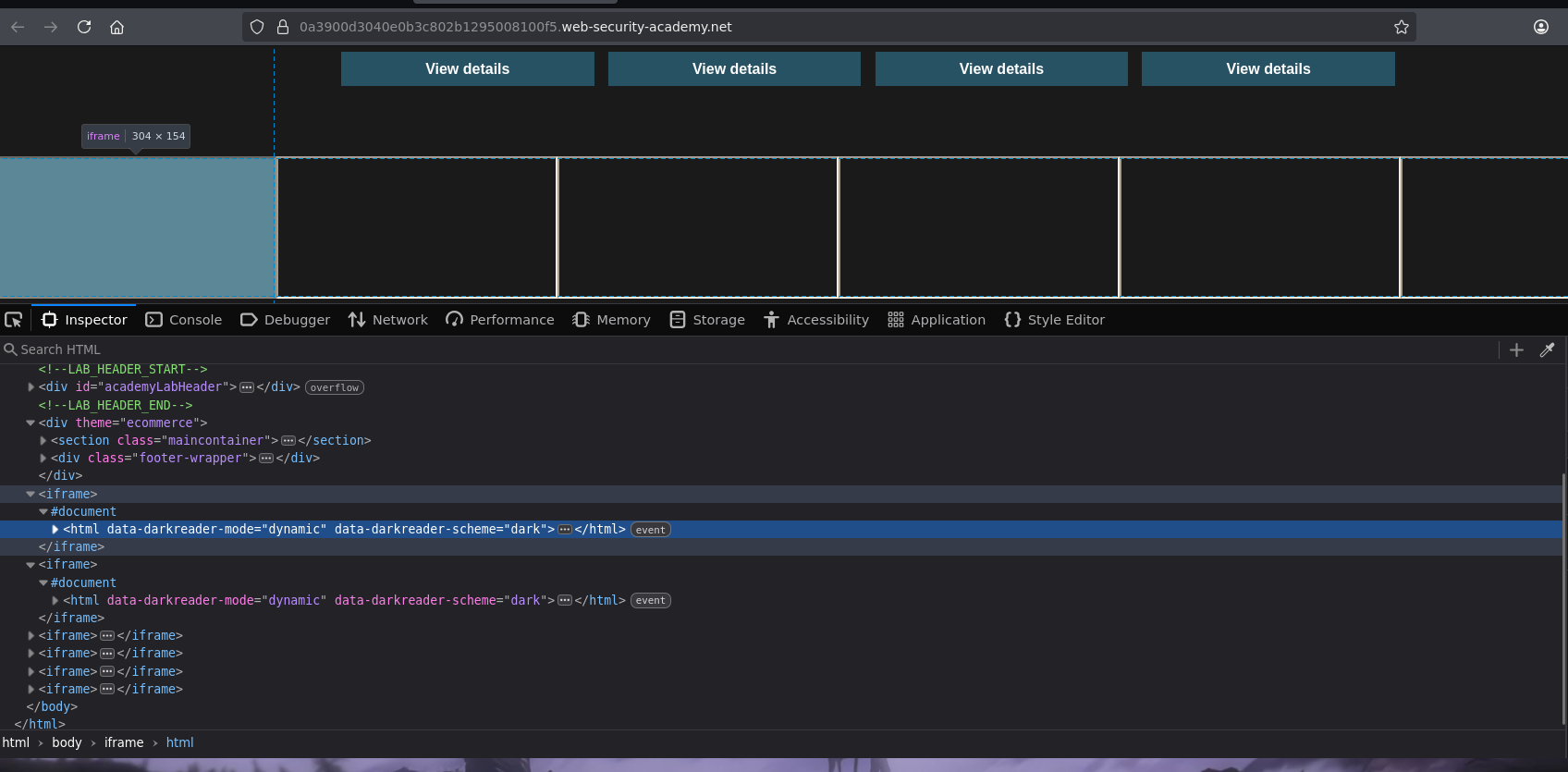Screen dimensions: 1568x772
Task: Expand ellipsis in selected html row
Action: (x=565, y=530)
